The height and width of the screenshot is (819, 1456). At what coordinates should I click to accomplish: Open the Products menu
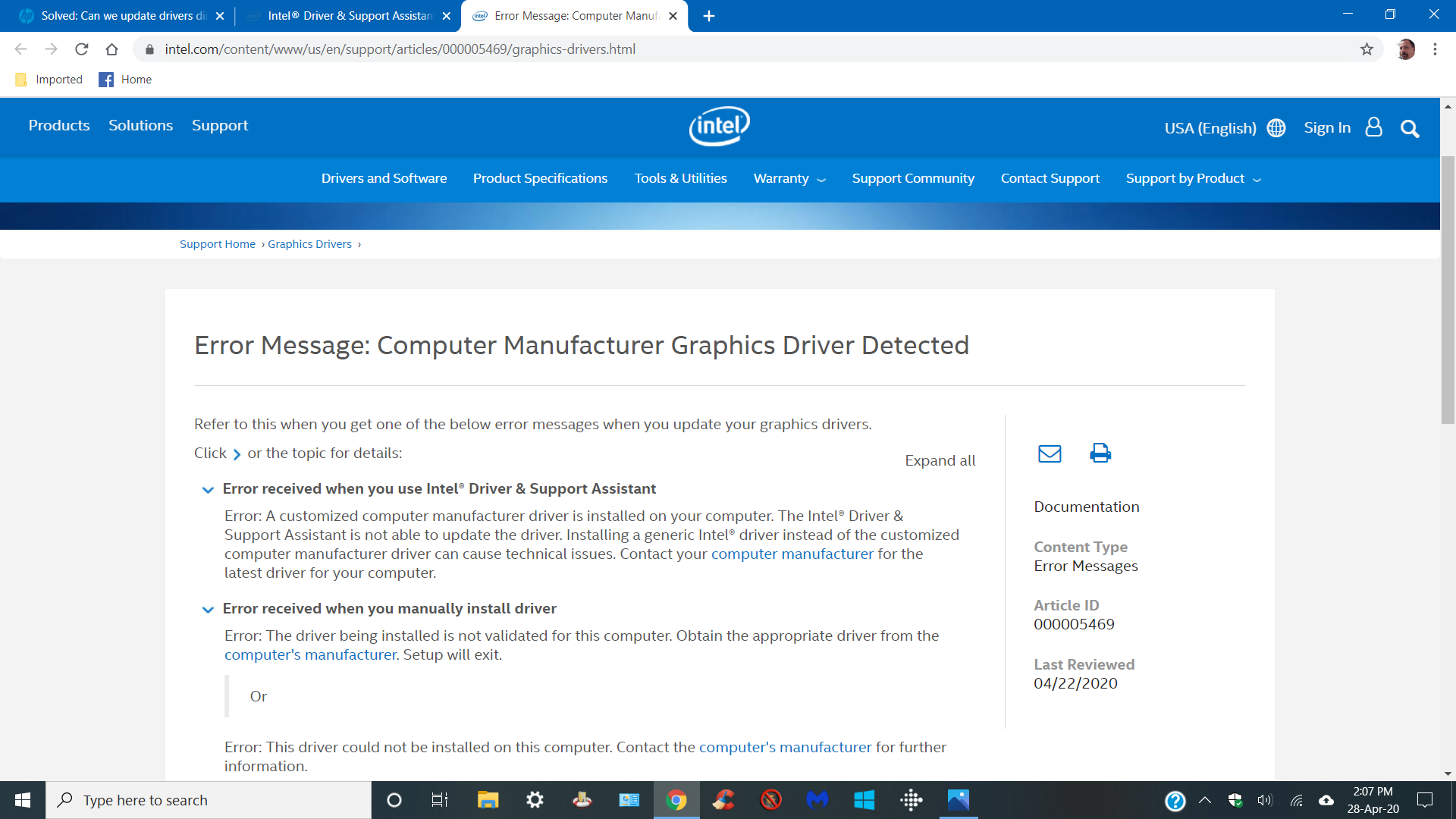coord(58,125)
